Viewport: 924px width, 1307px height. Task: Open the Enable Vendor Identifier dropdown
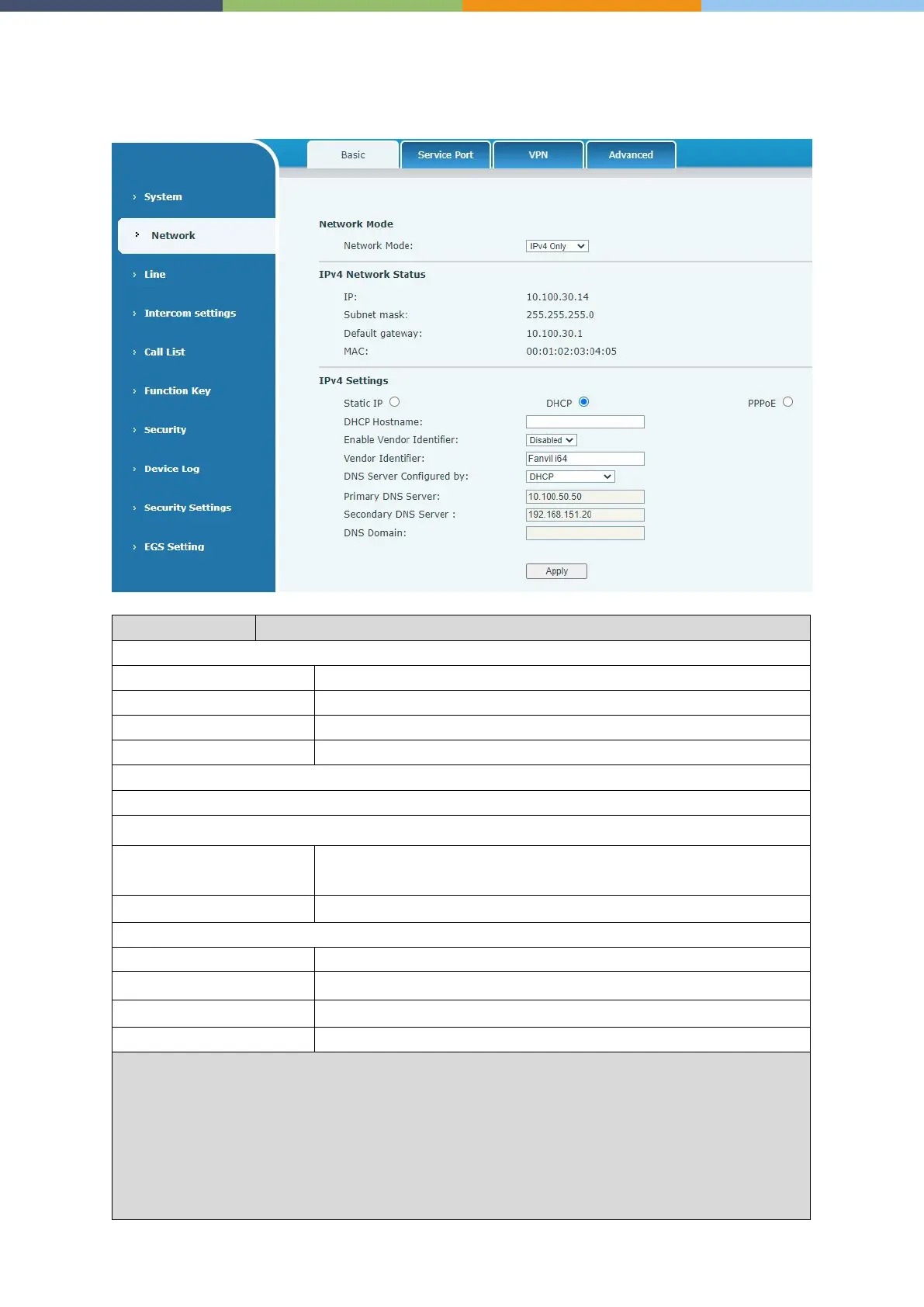point(552,440)
